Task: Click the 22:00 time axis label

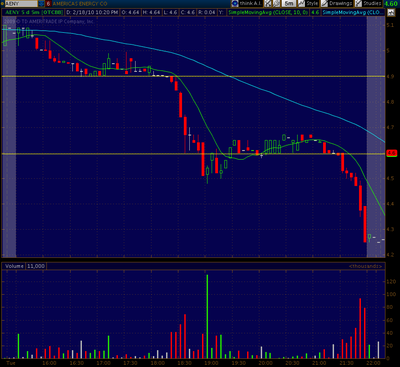Action: click(x=373, y=363)
